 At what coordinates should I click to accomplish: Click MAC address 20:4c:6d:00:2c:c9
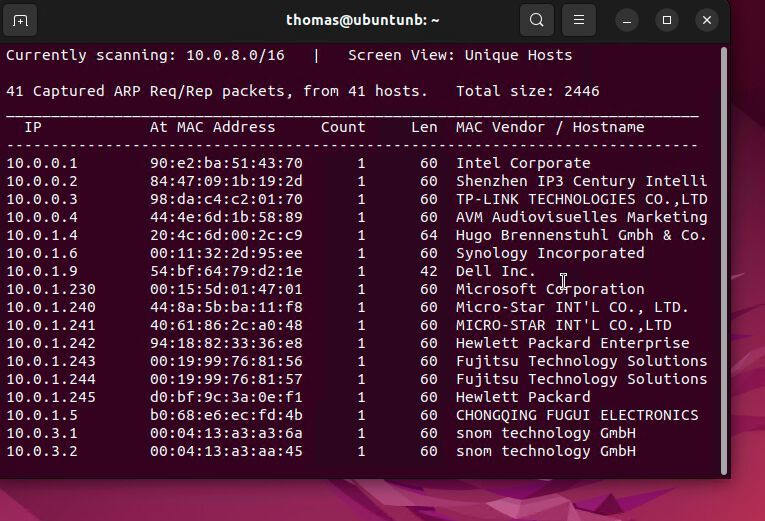tap(226, 235)
